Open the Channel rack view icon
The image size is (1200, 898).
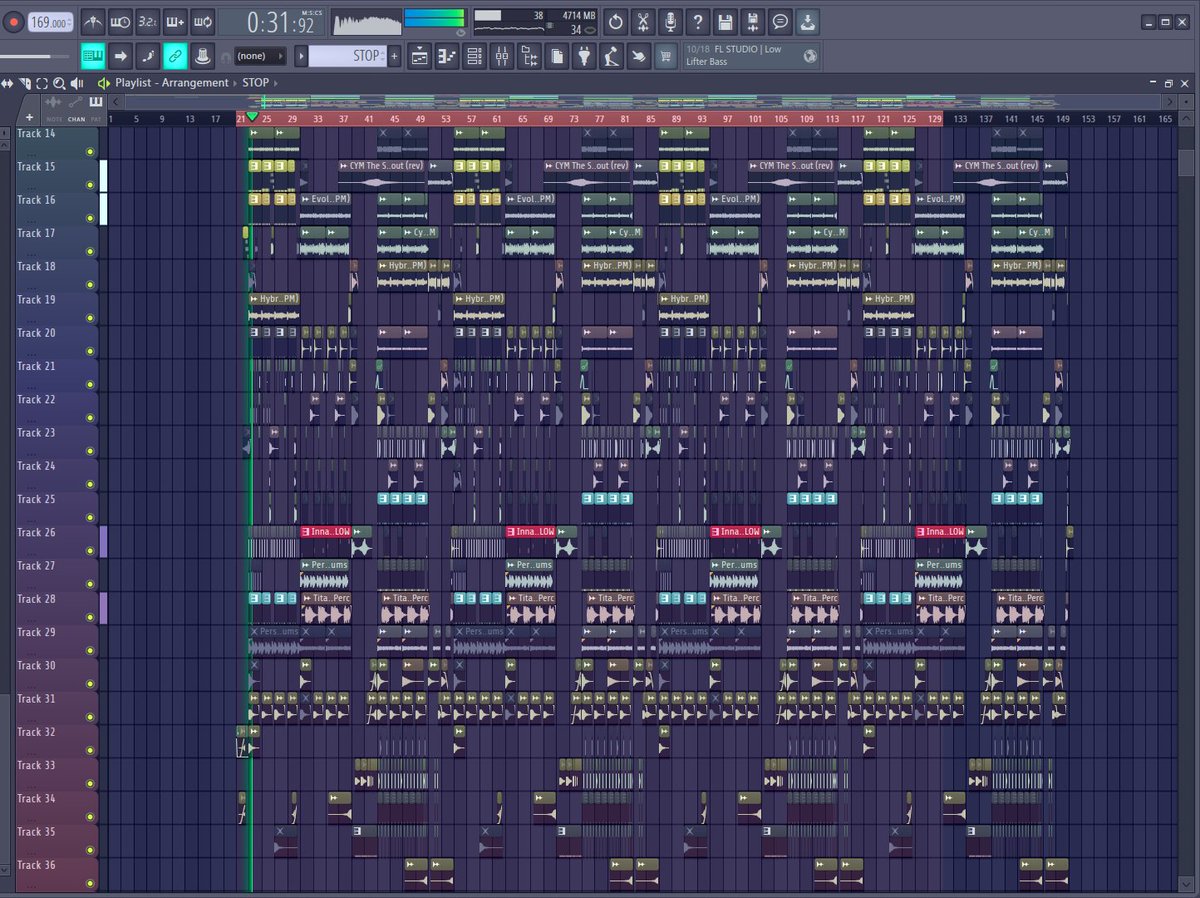tap(475, 56)
